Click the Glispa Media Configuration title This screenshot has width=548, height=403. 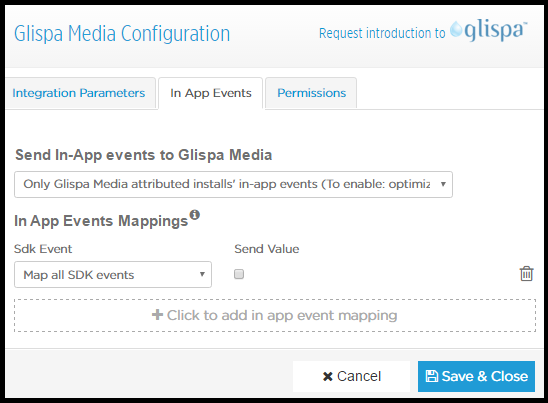(122, 34)
